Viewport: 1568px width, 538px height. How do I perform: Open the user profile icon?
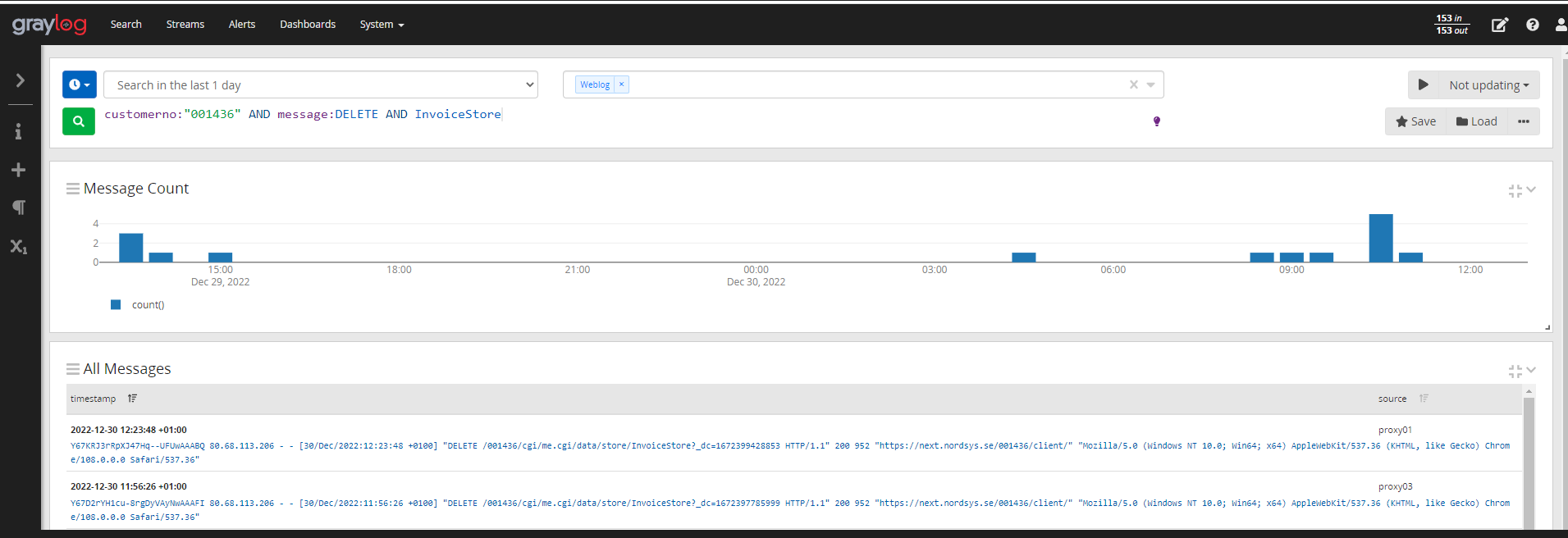click(1561, 25)
